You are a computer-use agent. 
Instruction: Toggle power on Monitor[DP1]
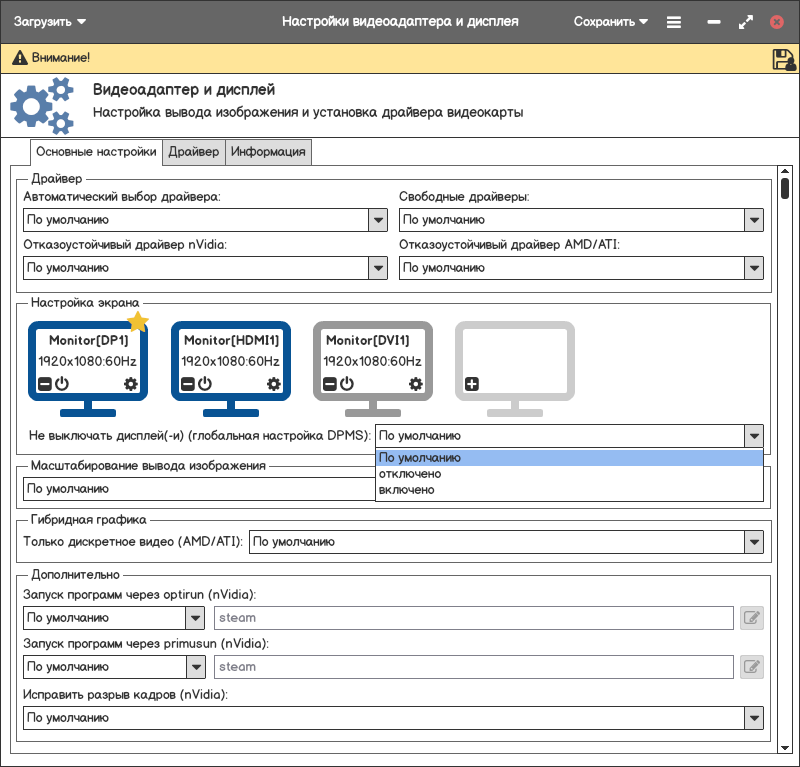(62, 384)
